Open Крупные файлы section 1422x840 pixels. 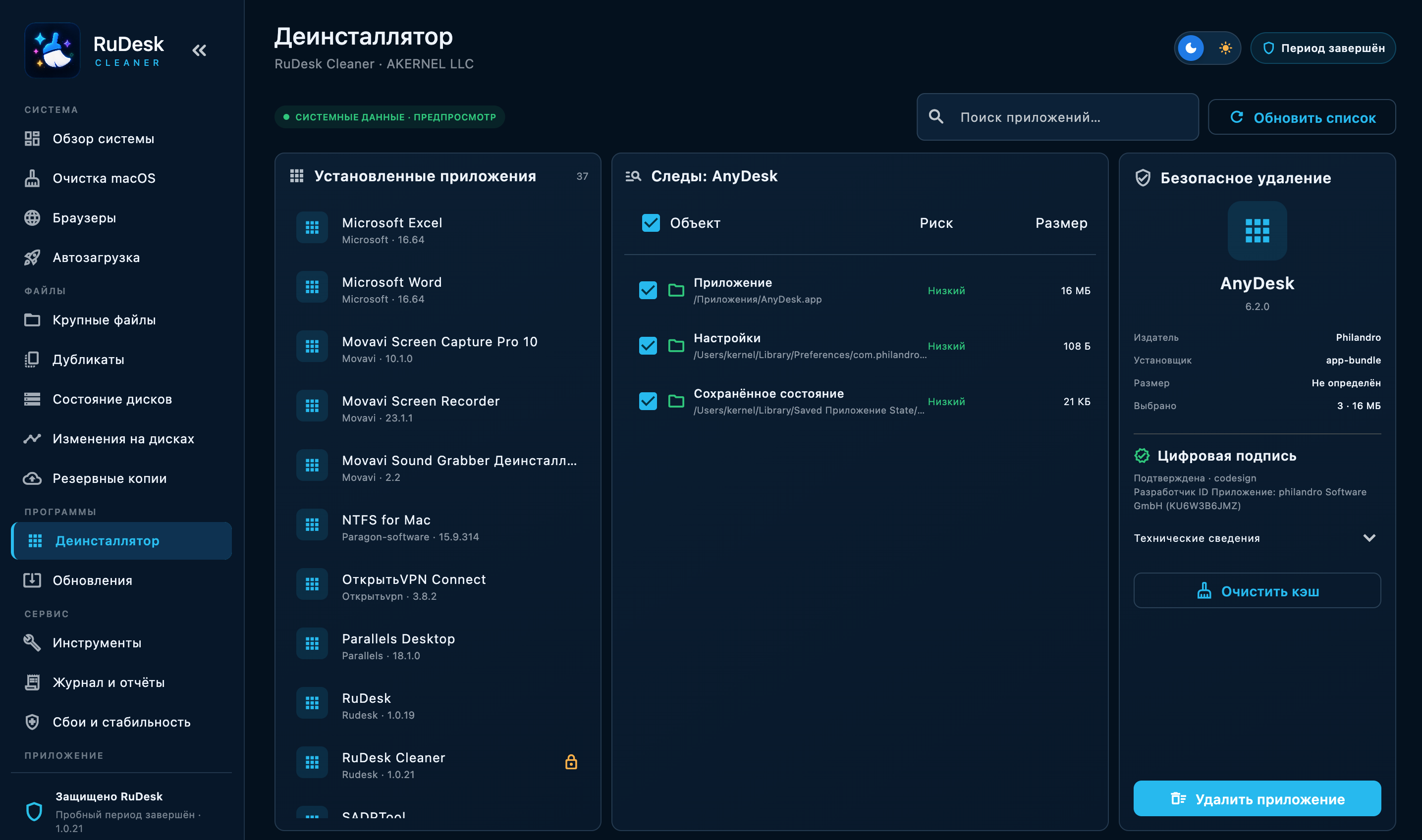coord(121,320)
